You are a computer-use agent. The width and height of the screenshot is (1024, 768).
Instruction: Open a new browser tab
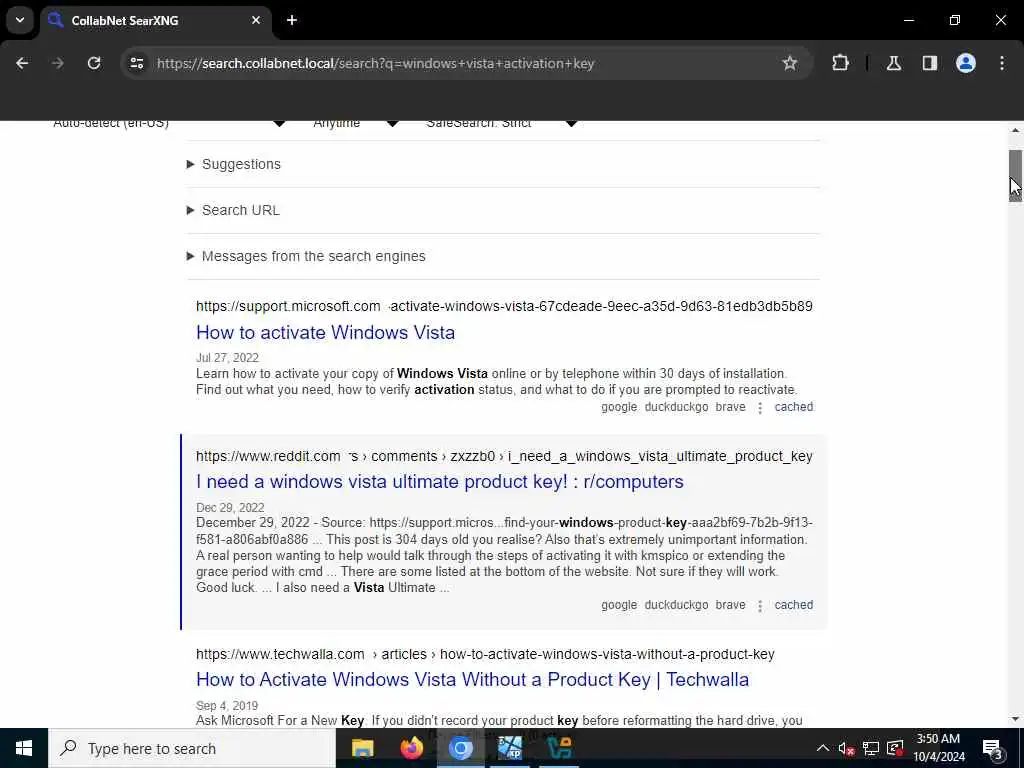pos(292,20)
